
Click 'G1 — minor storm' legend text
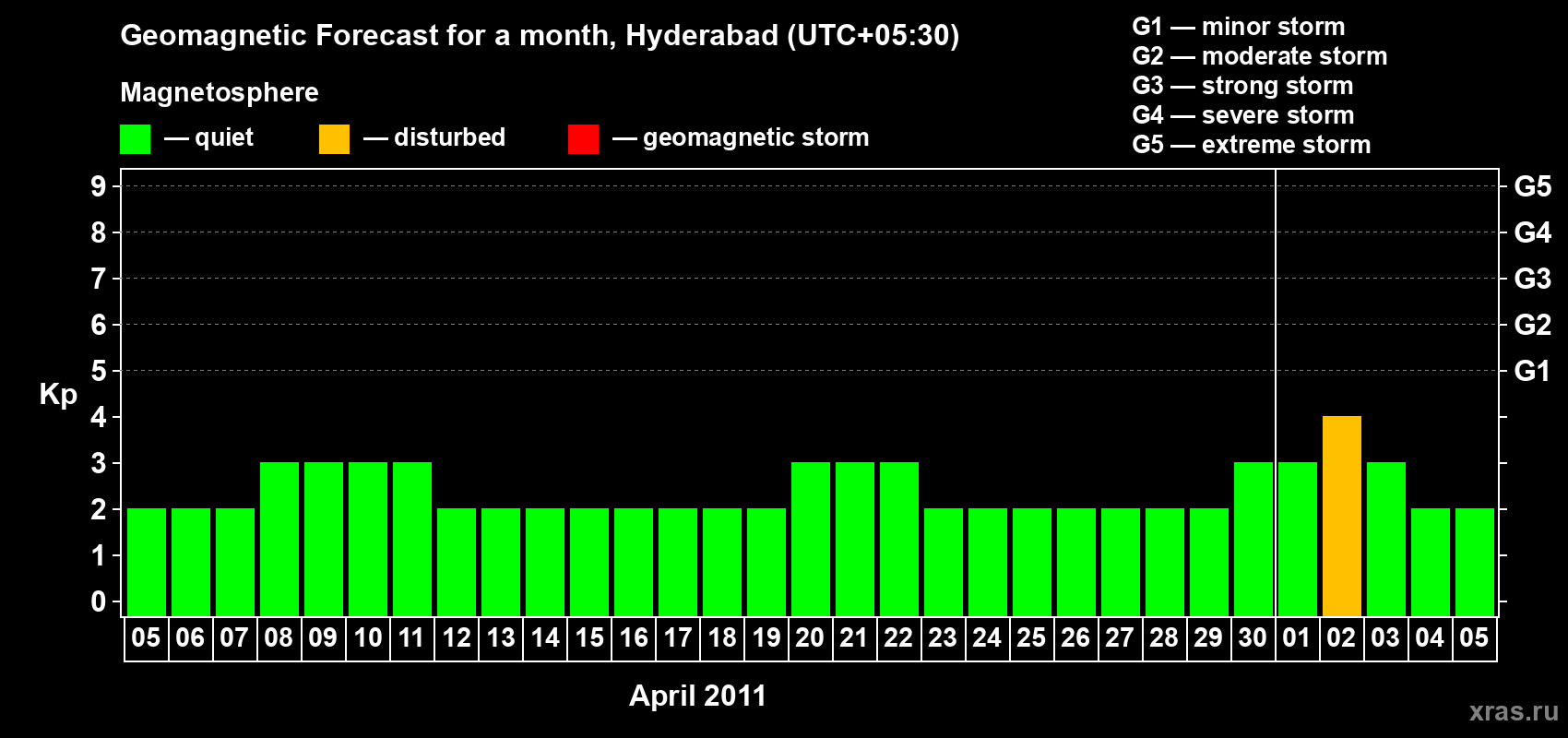coord(1239,27)
